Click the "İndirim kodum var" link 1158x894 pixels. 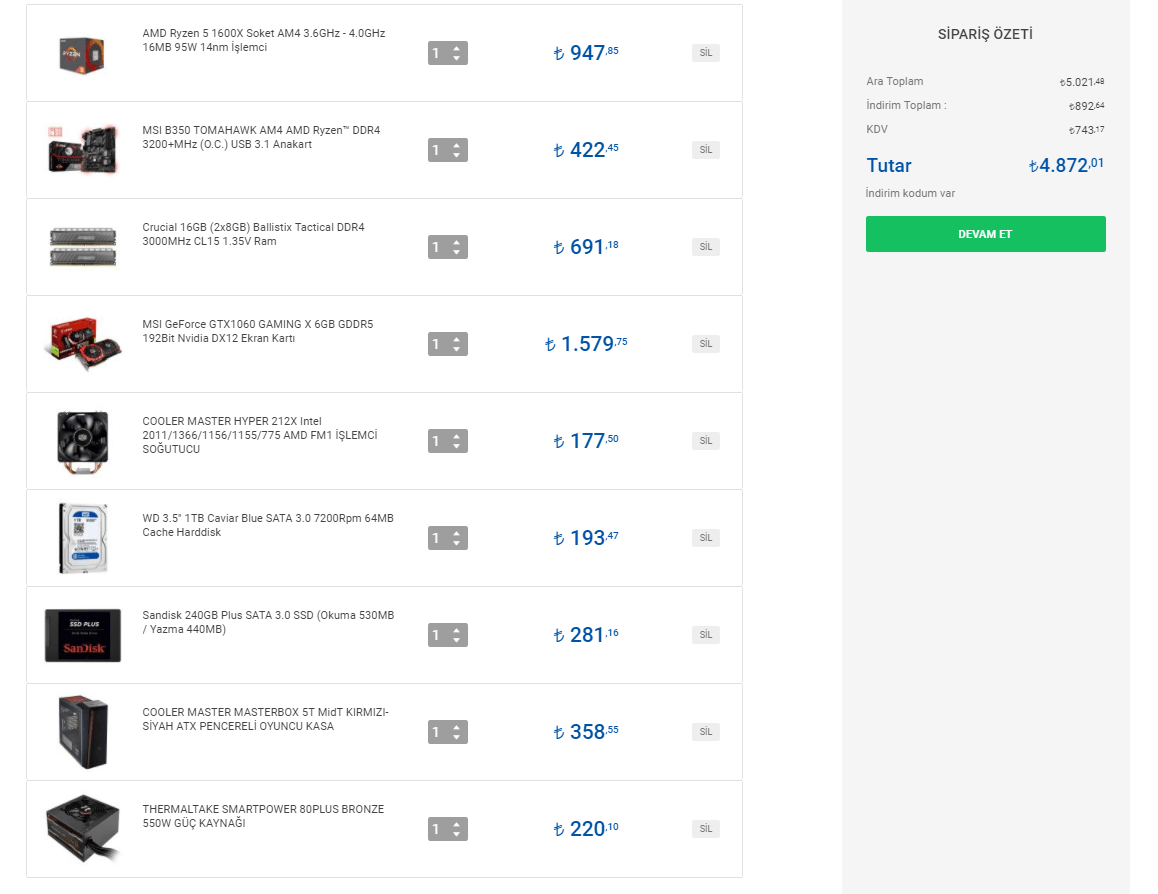pos(910,193)
